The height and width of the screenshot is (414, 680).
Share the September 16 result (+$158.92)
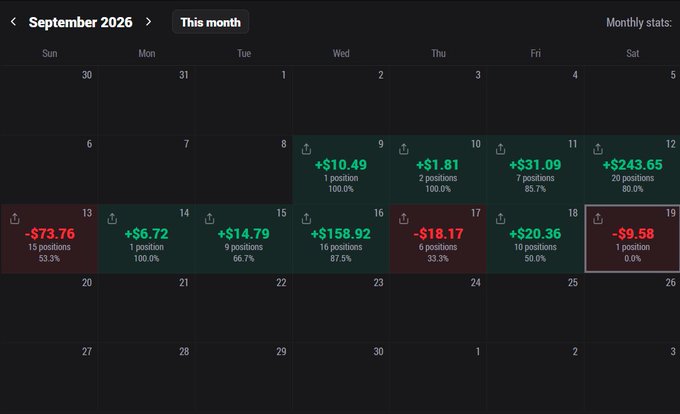tap(306, 218)
